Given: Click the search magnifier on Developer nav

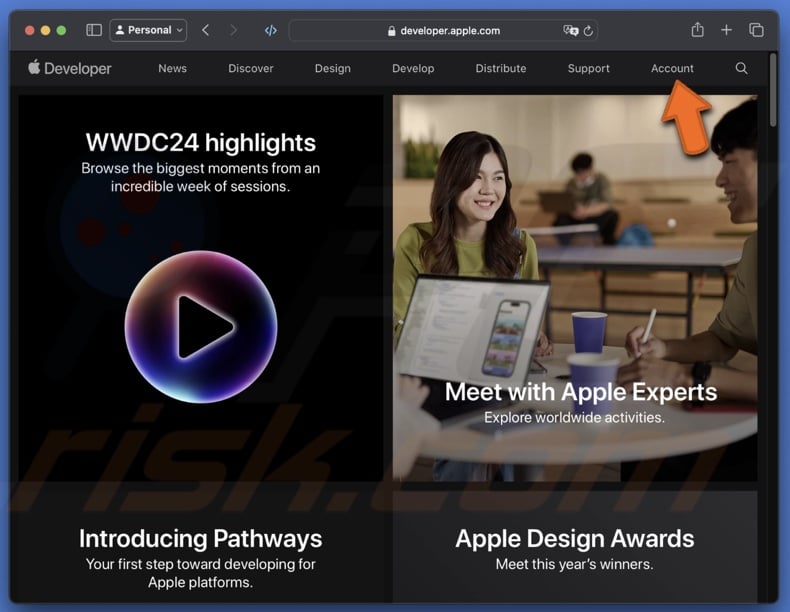Looking at the screenshot, I should click(741, 68).
